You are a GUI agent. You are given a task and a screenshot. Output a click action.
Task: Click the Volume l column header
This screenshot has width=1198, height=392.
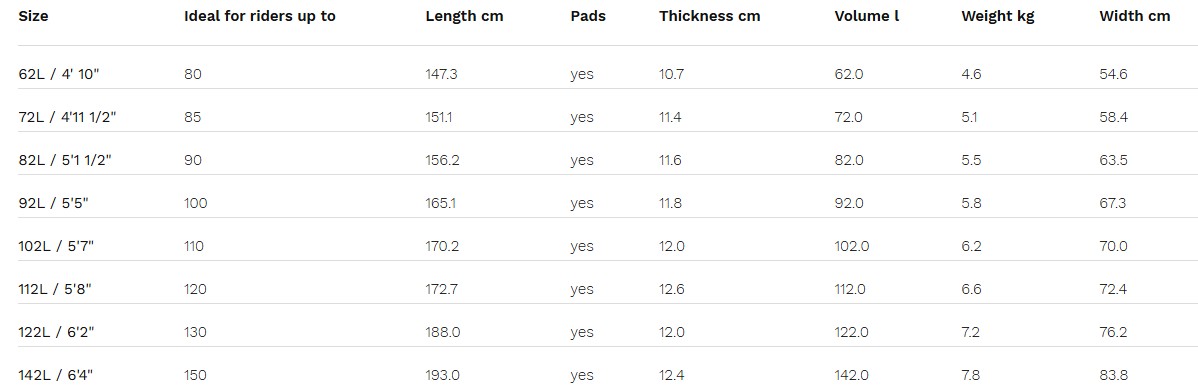tap(866, 16)
